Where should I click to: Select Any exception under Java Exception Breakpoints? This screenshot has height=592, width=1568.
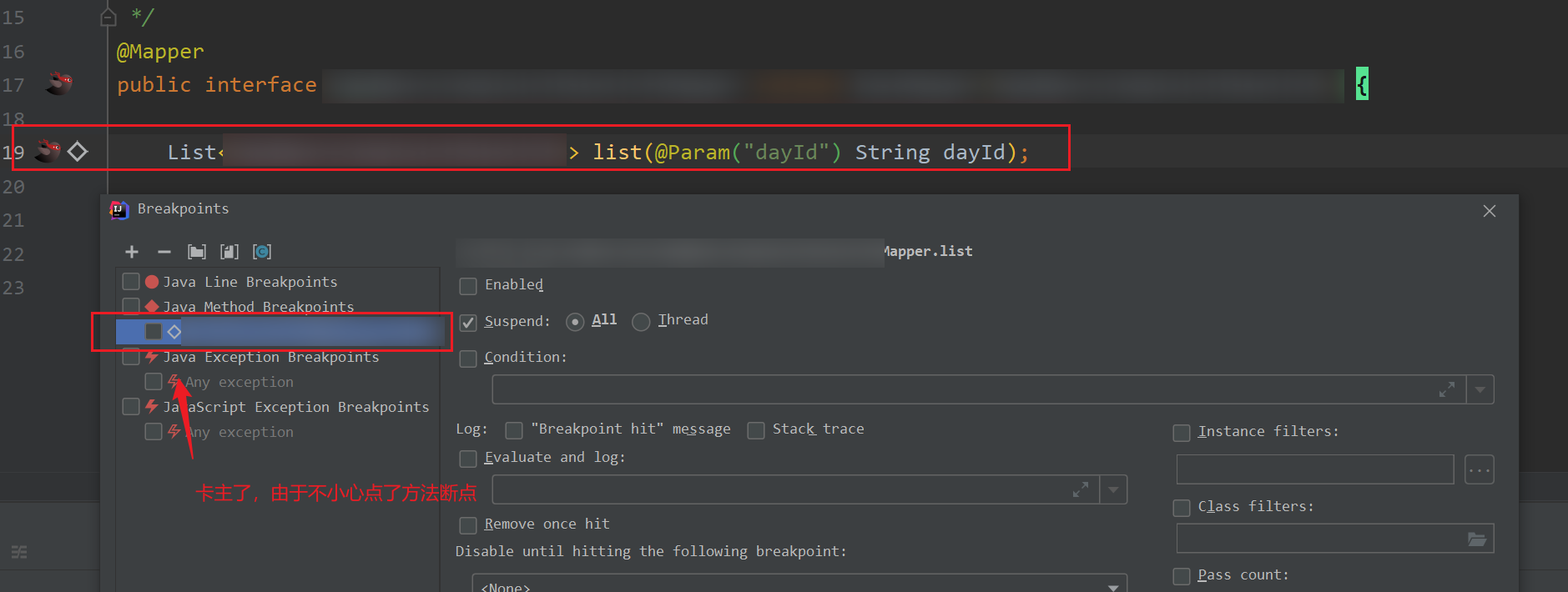click(239, 382)
